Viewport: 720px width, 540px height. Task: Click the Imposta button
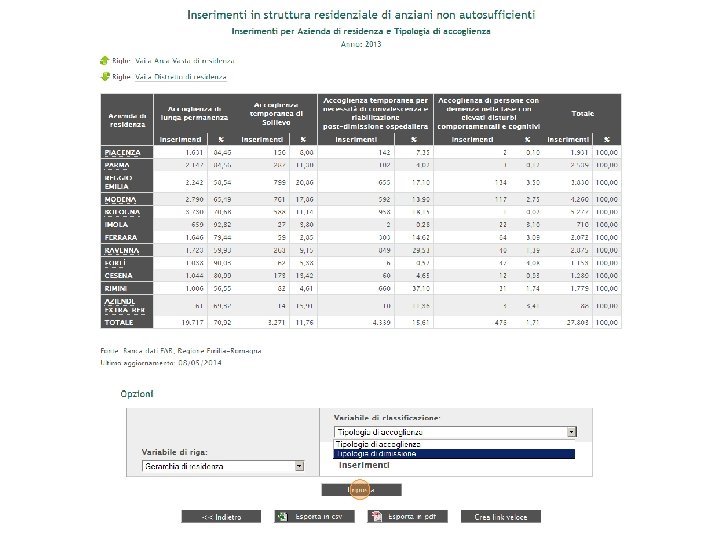point(361,490)
